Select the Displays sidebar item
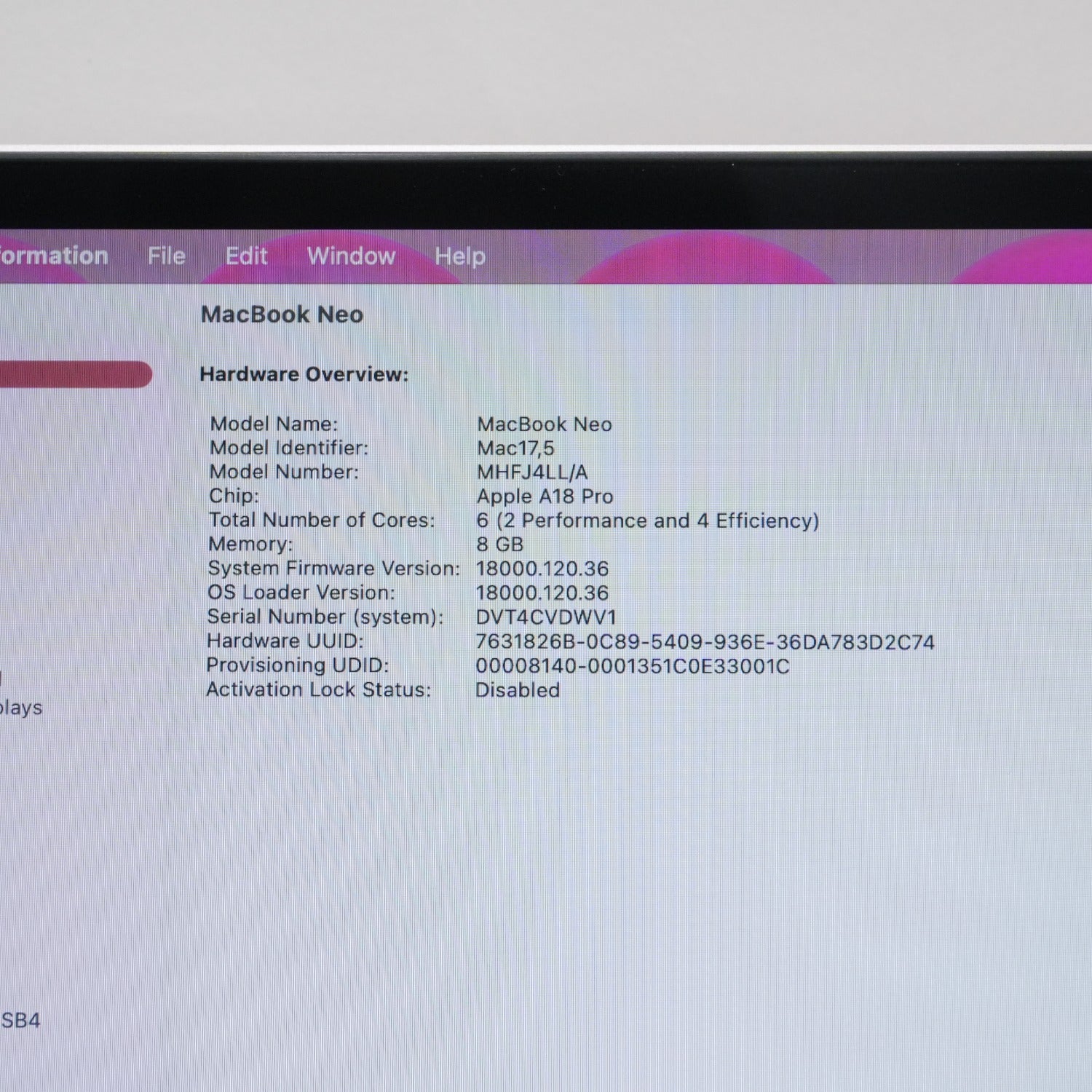1092x1092 pixels. pos(21,708)
